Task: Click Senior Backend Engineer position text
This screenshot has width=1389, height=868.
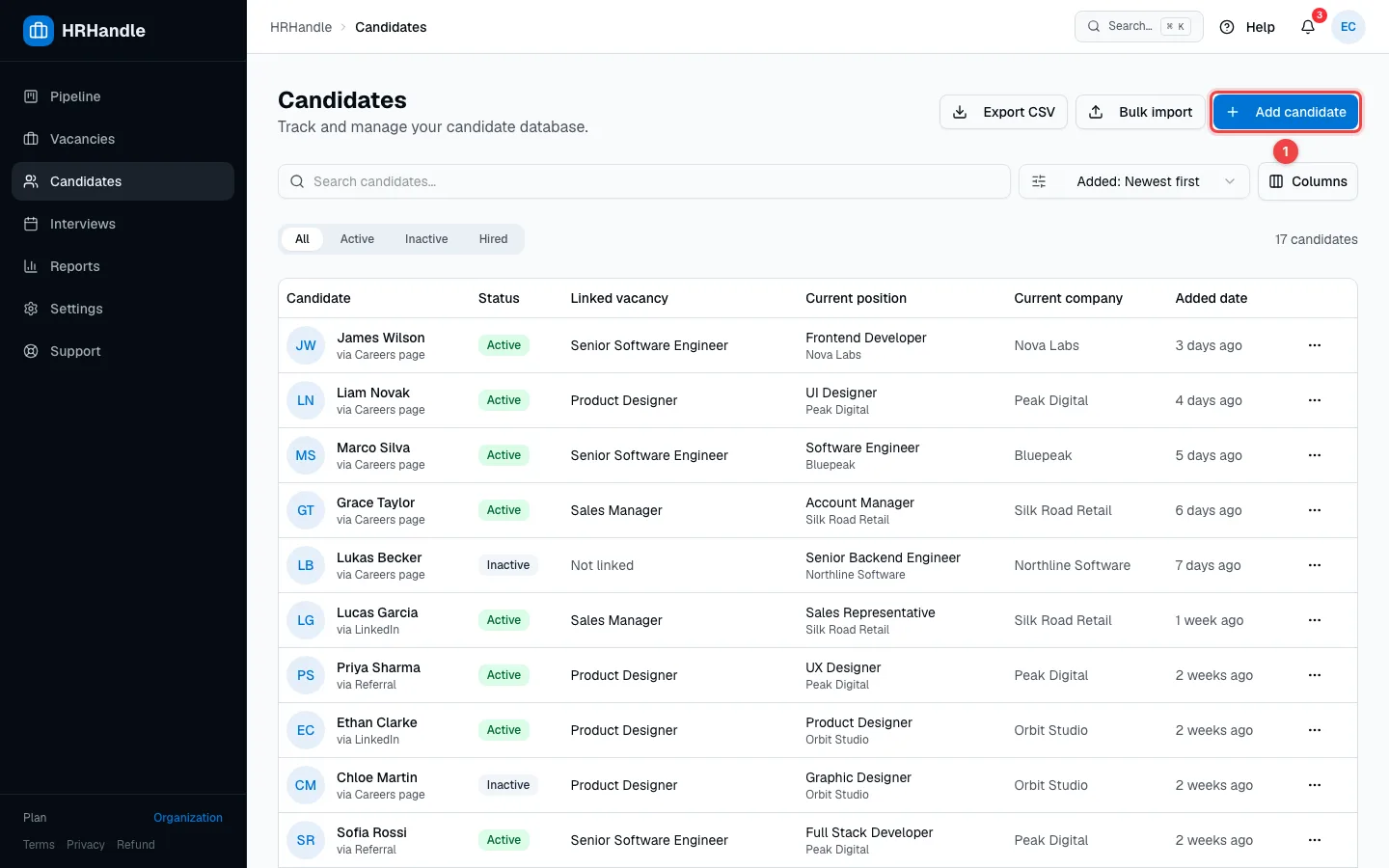Action: tap(883, 557)
